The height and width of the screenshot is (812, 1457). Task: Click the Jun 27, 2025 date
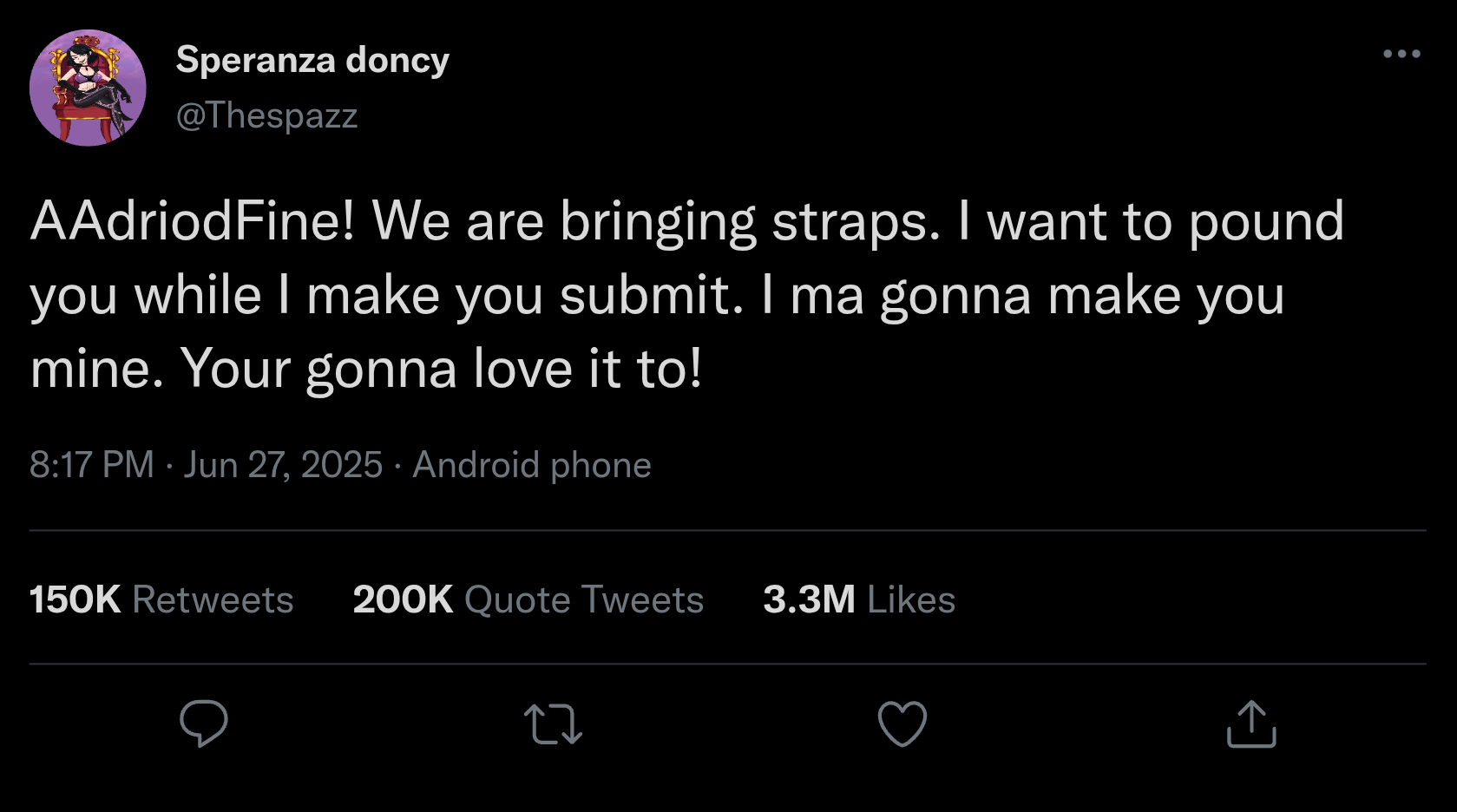click(x=283, y=465)
